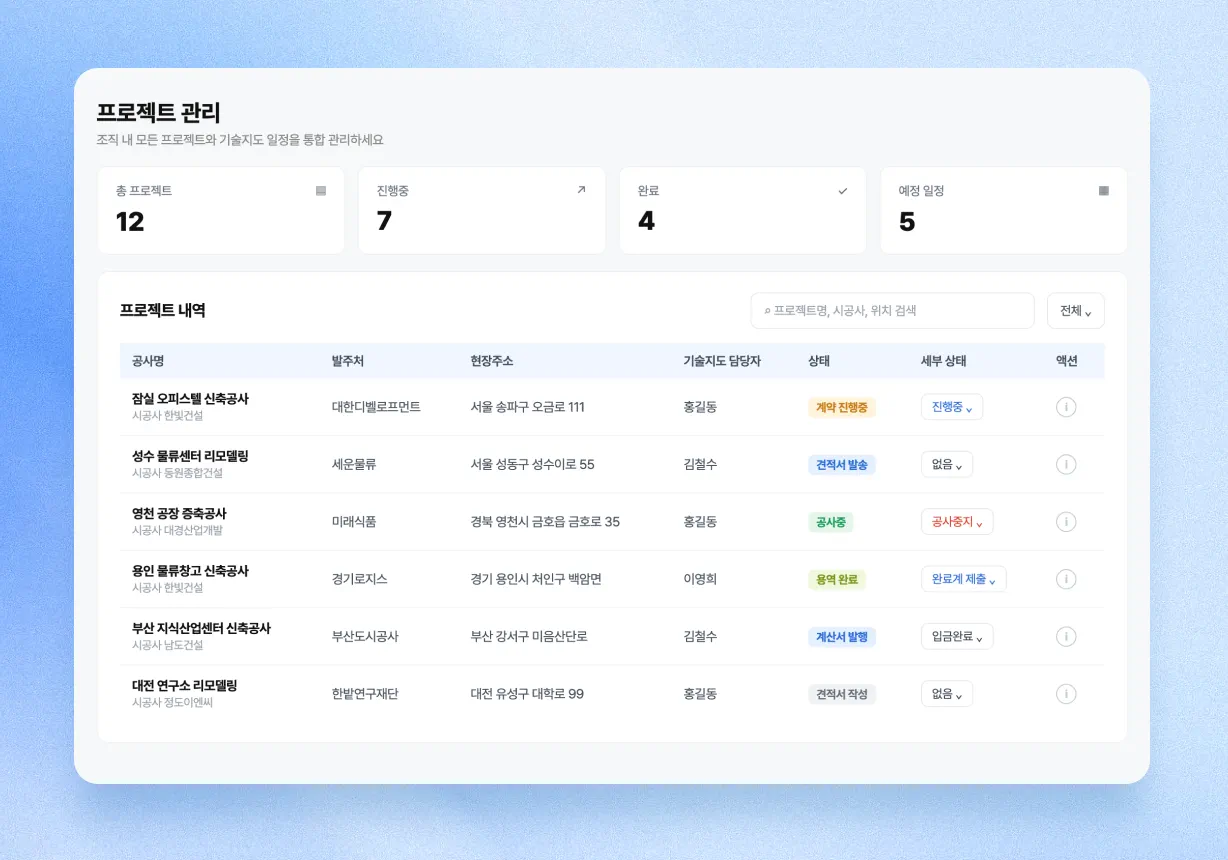Focus the 프로젝트명, 시공사, 위치 검색 field
1228x860 pixels.
coord(892,311)
